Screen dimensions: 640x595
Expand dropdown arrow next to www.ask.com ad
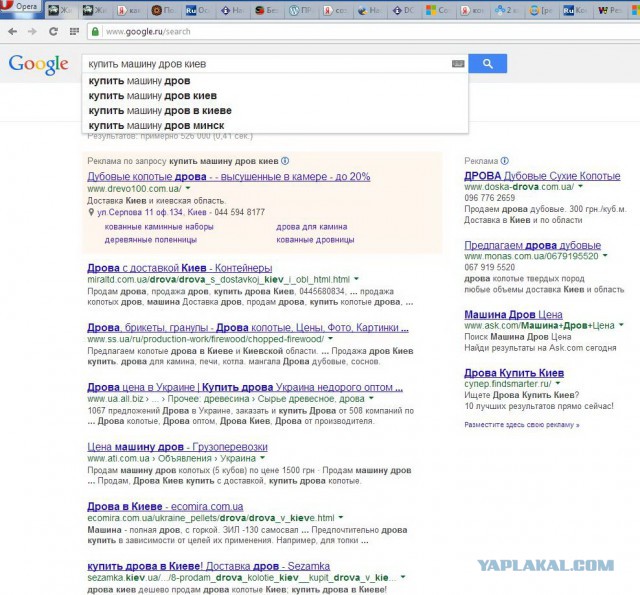(621, 325)
